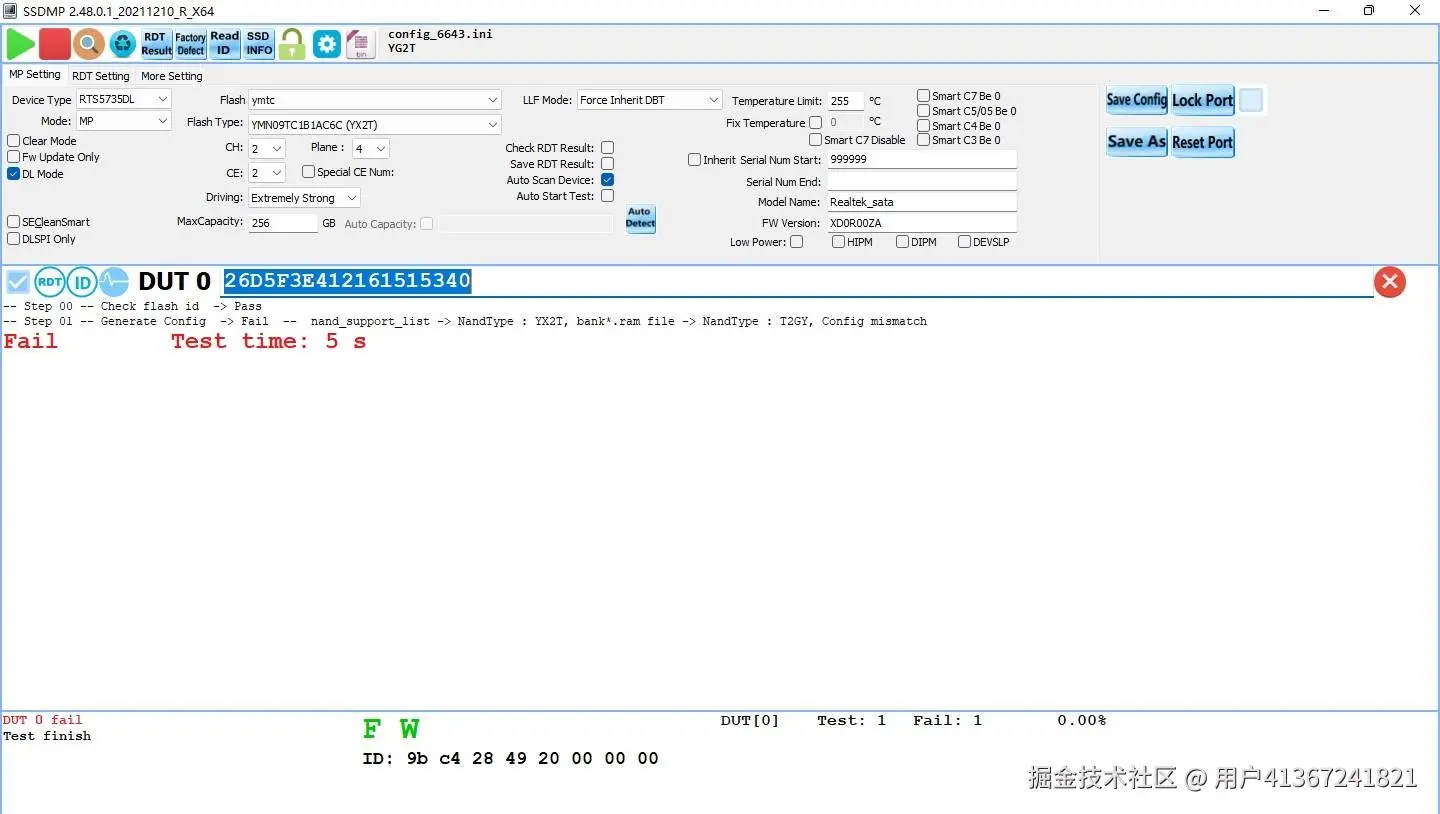The width and height of the screenshot is (1440, 814).
Task: Open the Flash dropdown showing ymtc
Action: (375, 100)
